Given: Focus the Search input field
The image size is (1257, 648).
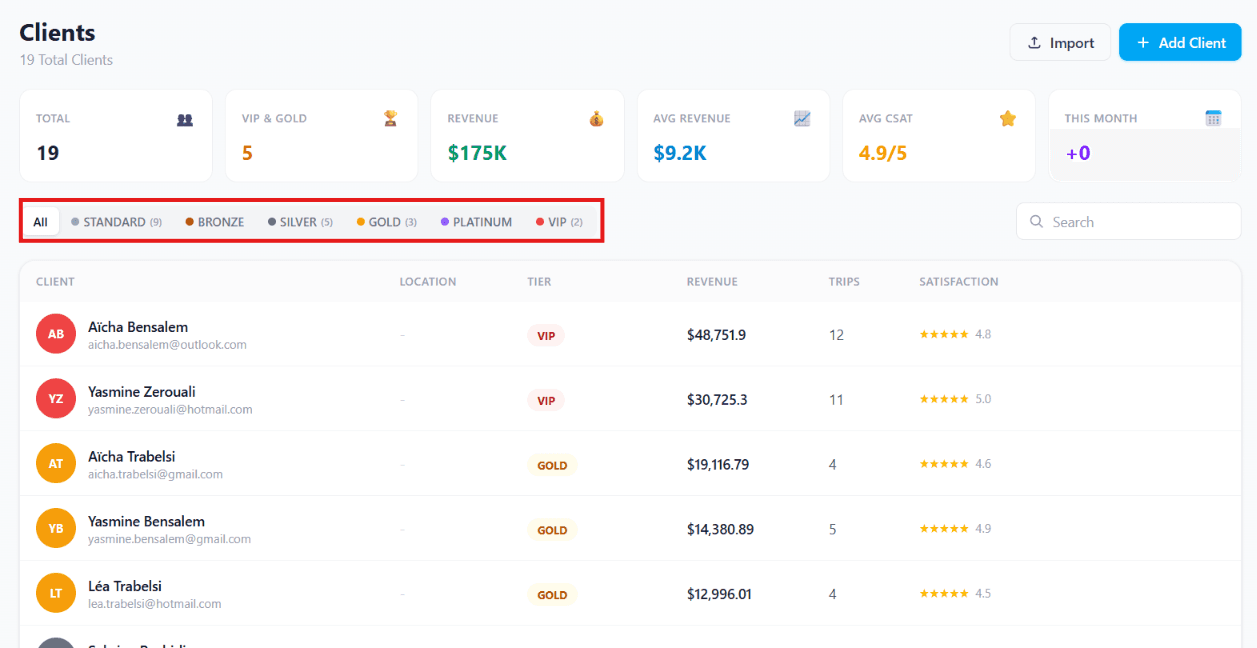Looking at the screenshot, I should click(x=1129, y=222).
